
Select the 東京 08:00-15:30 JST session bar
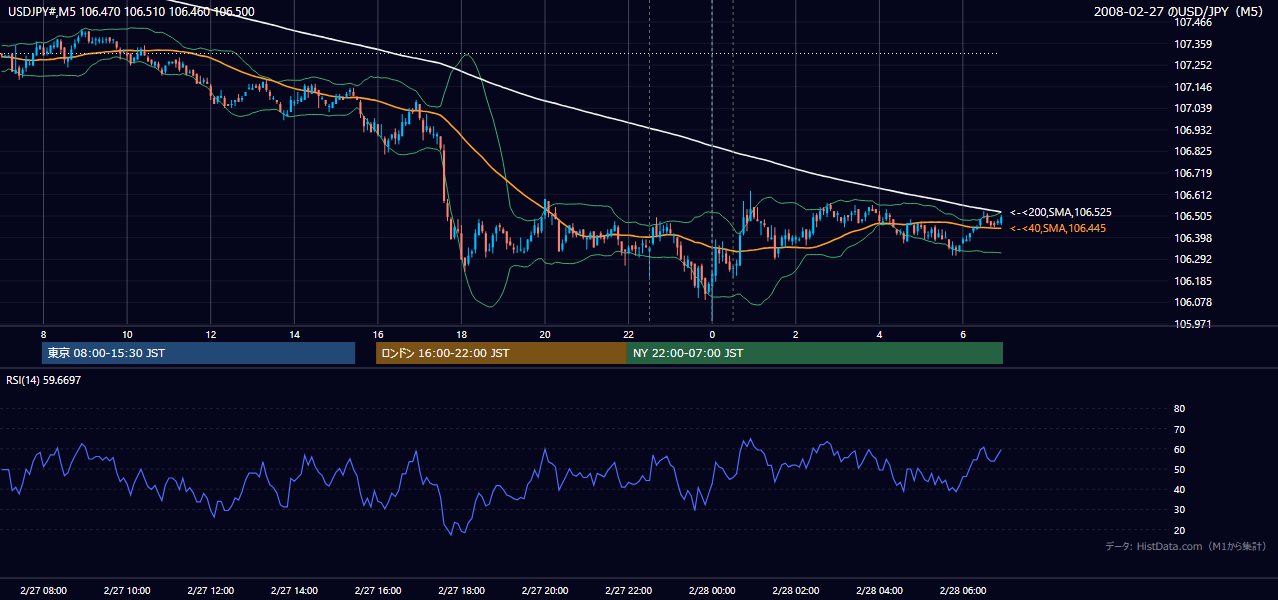click(x=198, y=353)
